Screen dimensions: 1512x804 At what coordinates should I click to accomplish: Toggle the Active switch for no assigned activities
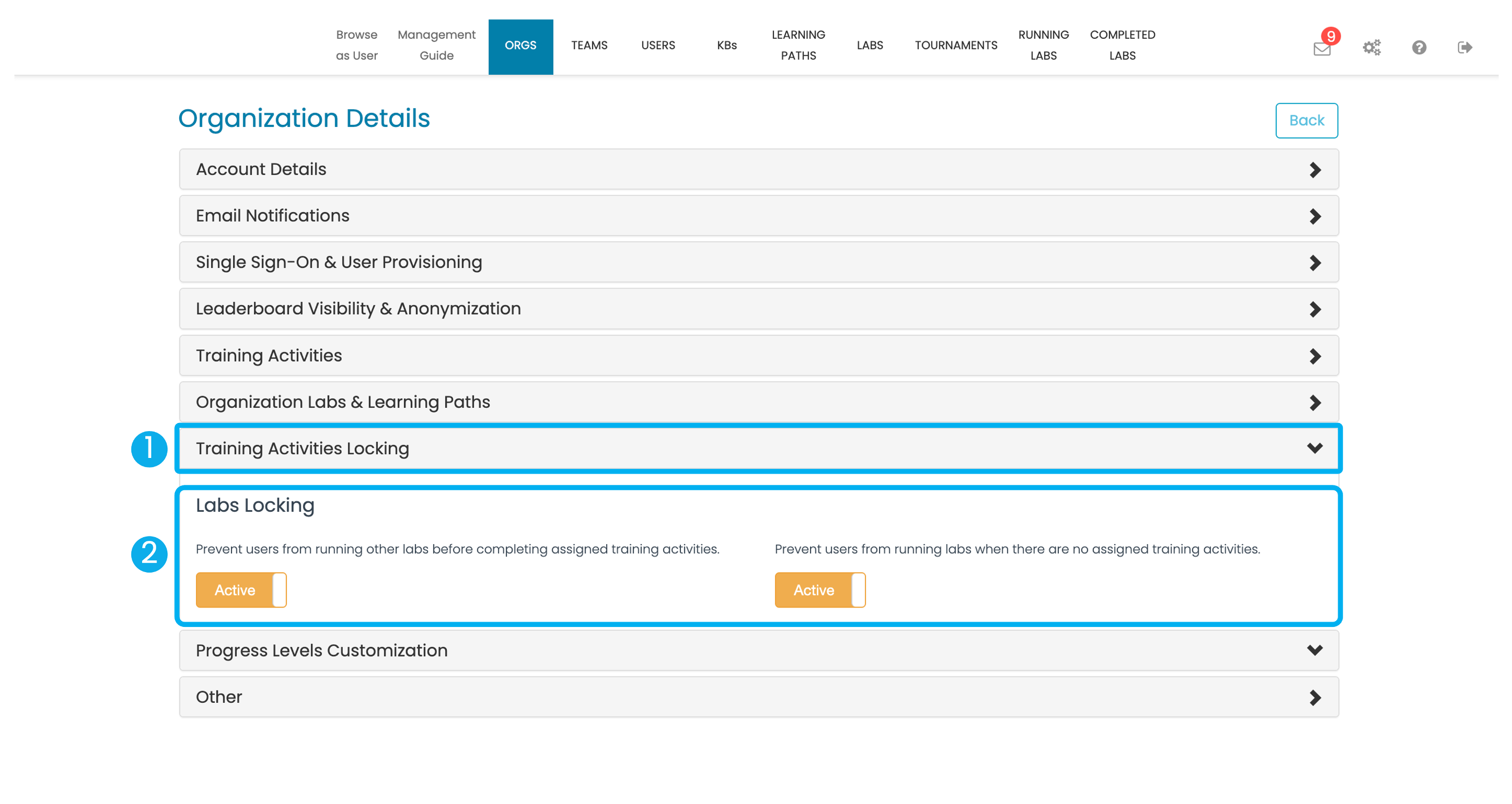820,590
